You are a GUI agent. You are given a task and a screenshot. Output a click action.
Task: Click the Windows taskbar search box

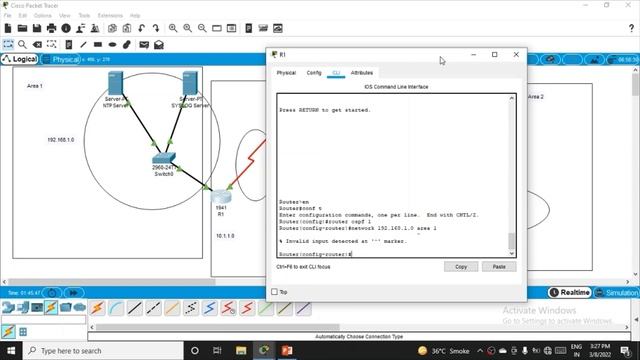pyautogui.click(x=104, y=351)
